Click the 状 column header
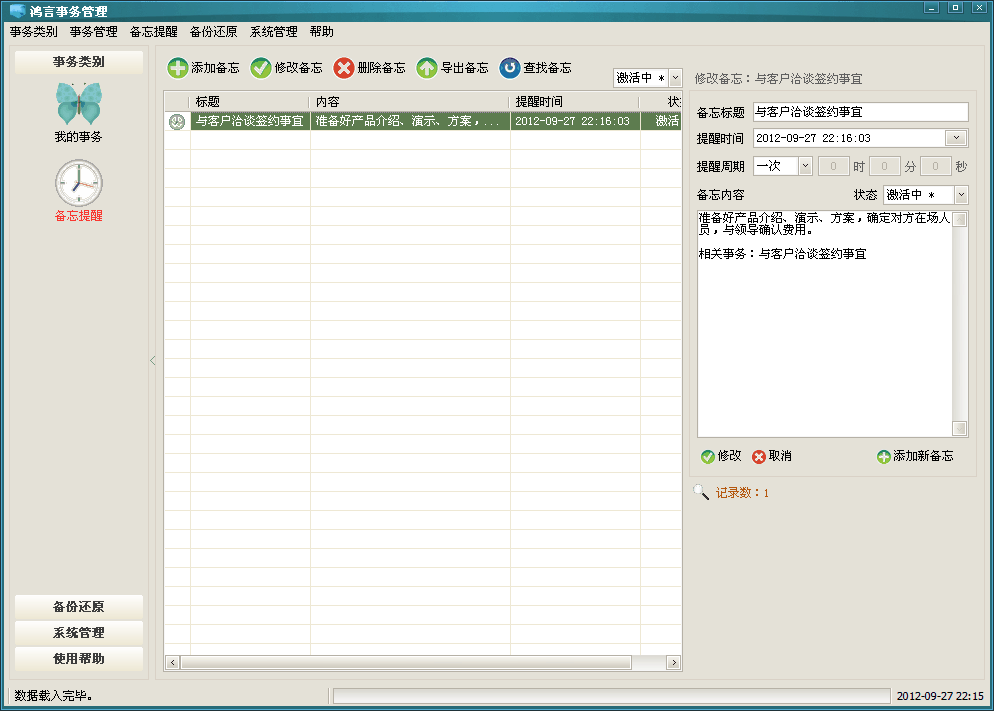Viewport: 994px width, 711px height. (x=661, y=101)
